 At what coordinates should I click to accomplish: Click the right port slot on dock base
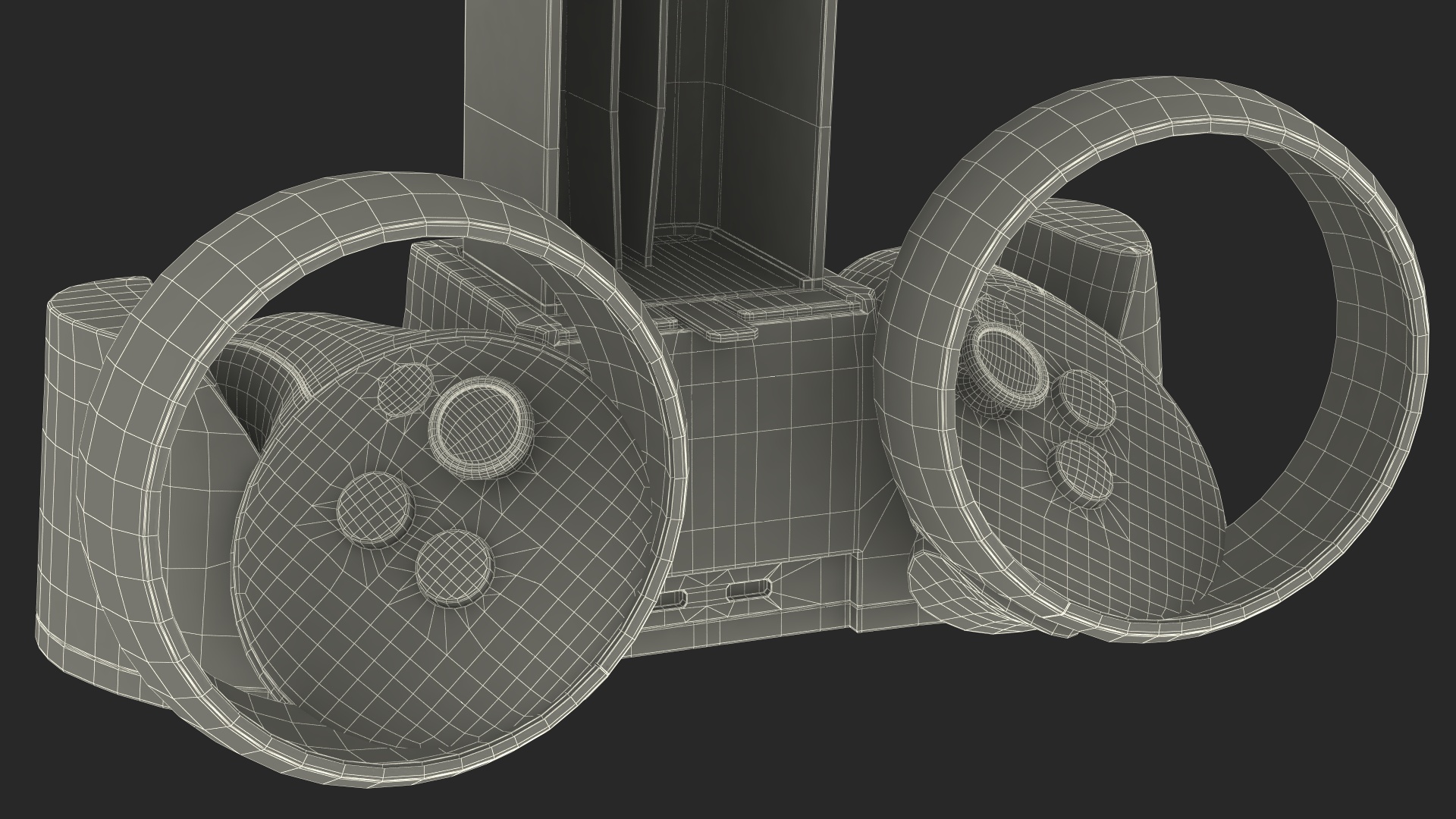pyautogui.click(x=748, y=588)
